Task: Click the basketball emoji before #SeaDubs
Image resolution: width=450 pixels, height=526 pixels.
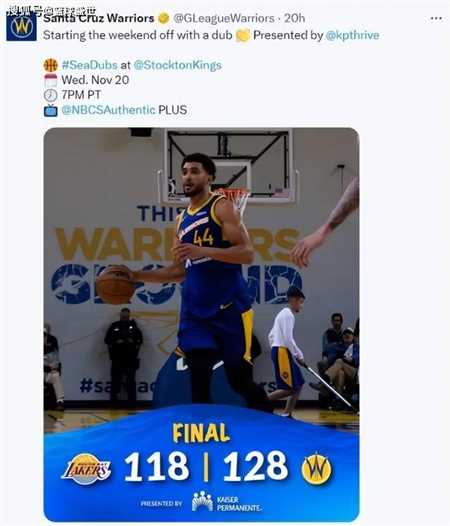Action: click(51, 65)
